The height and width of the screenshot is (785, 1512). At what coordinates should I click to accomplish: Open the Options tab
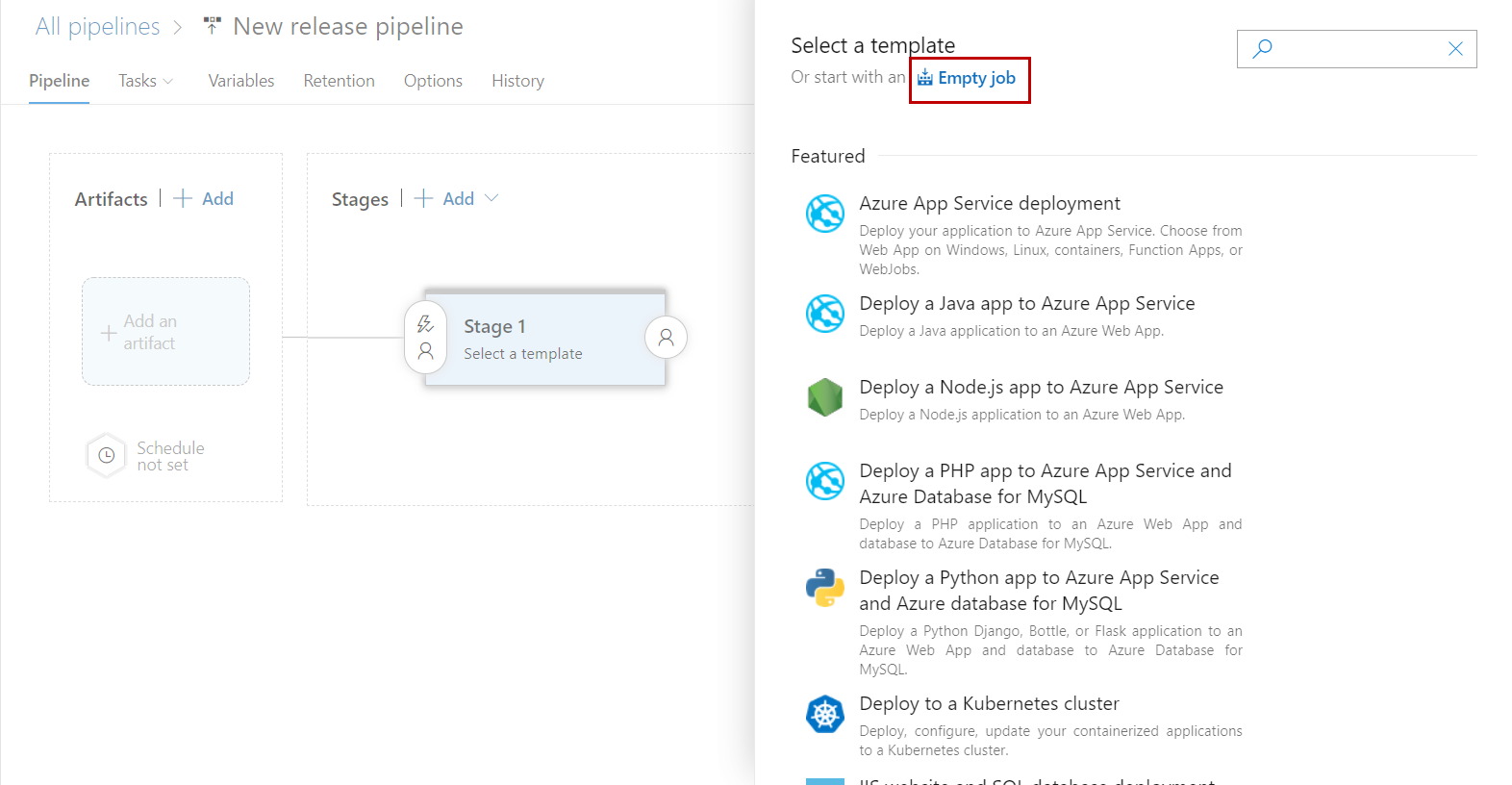click(433, 81)
